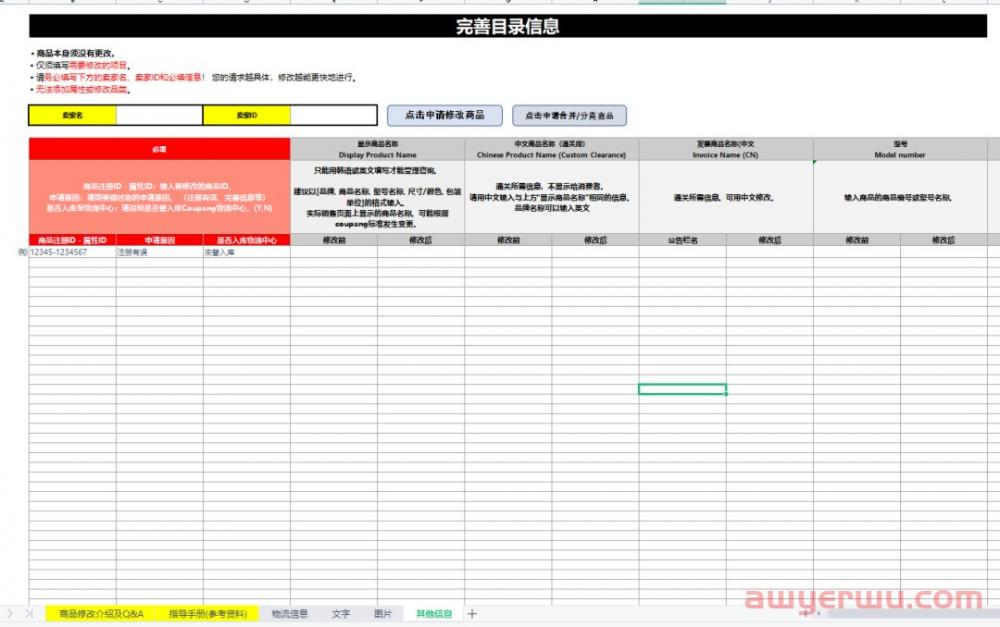Select the 其他信息 sheet tab
Screen dimensions: 1000x627
click(x=434, y=614)
